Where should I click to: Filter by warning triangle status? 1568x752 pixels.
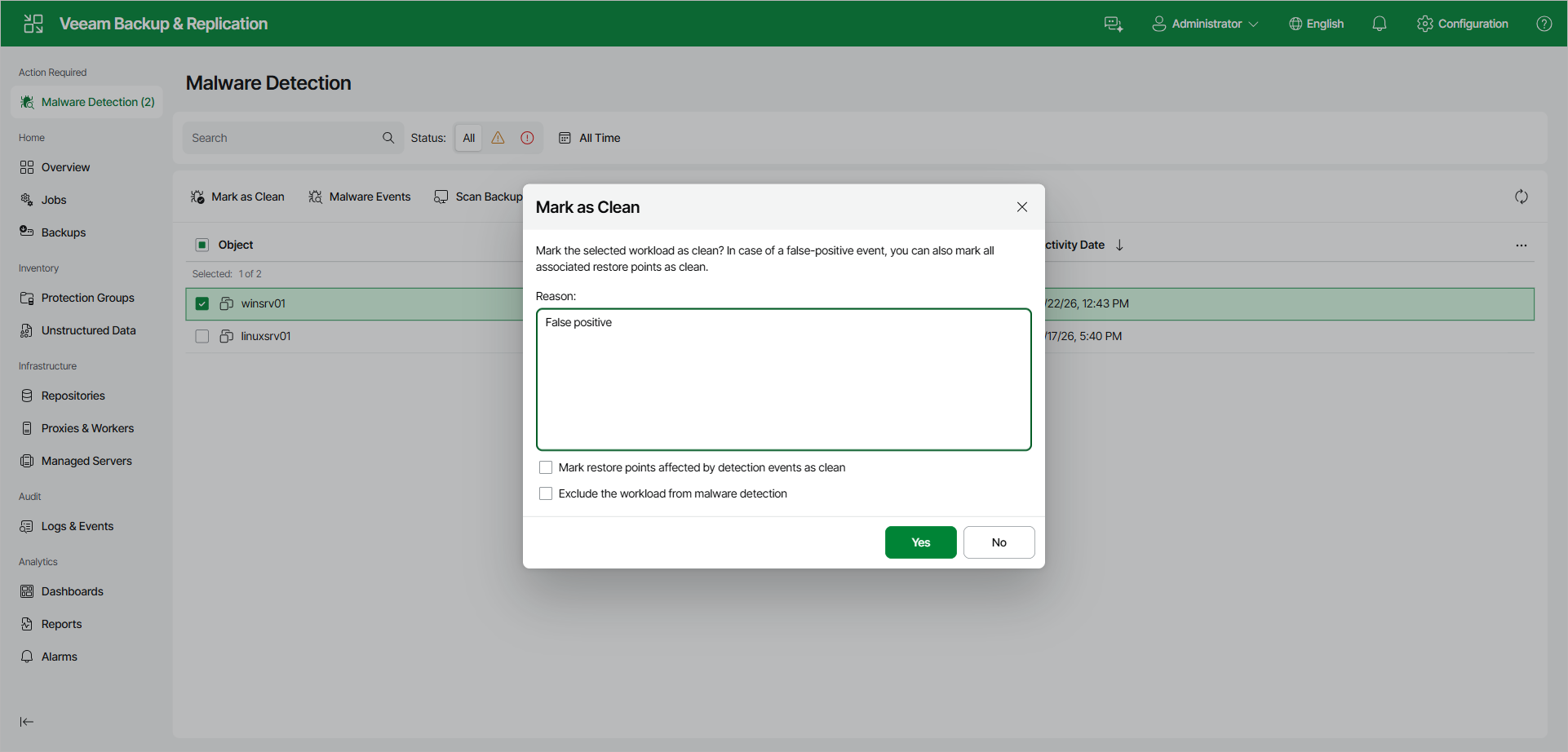[x=498, y=138]
